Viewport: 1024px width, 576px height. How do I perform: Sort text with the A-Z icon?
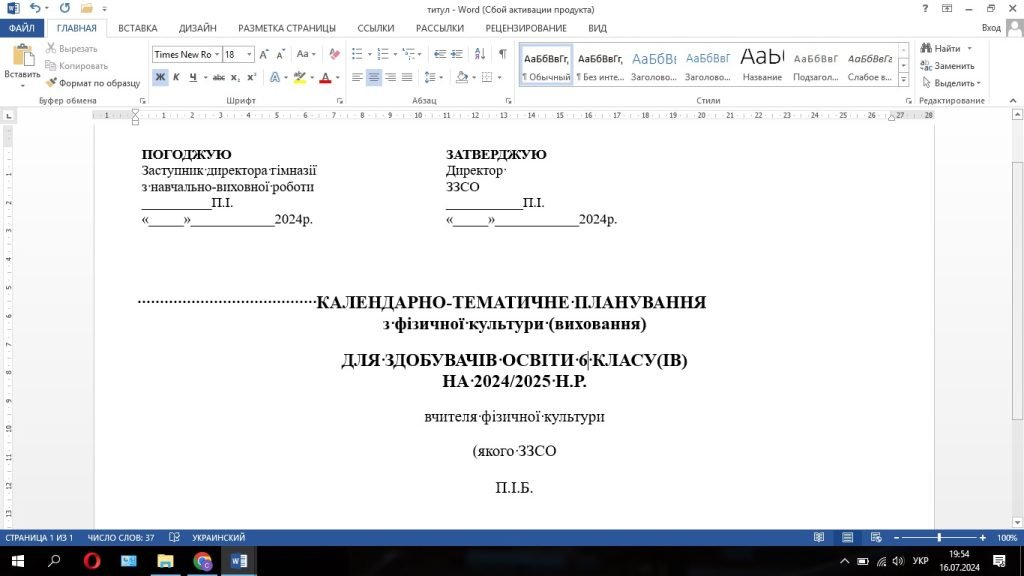click(479, 55)
